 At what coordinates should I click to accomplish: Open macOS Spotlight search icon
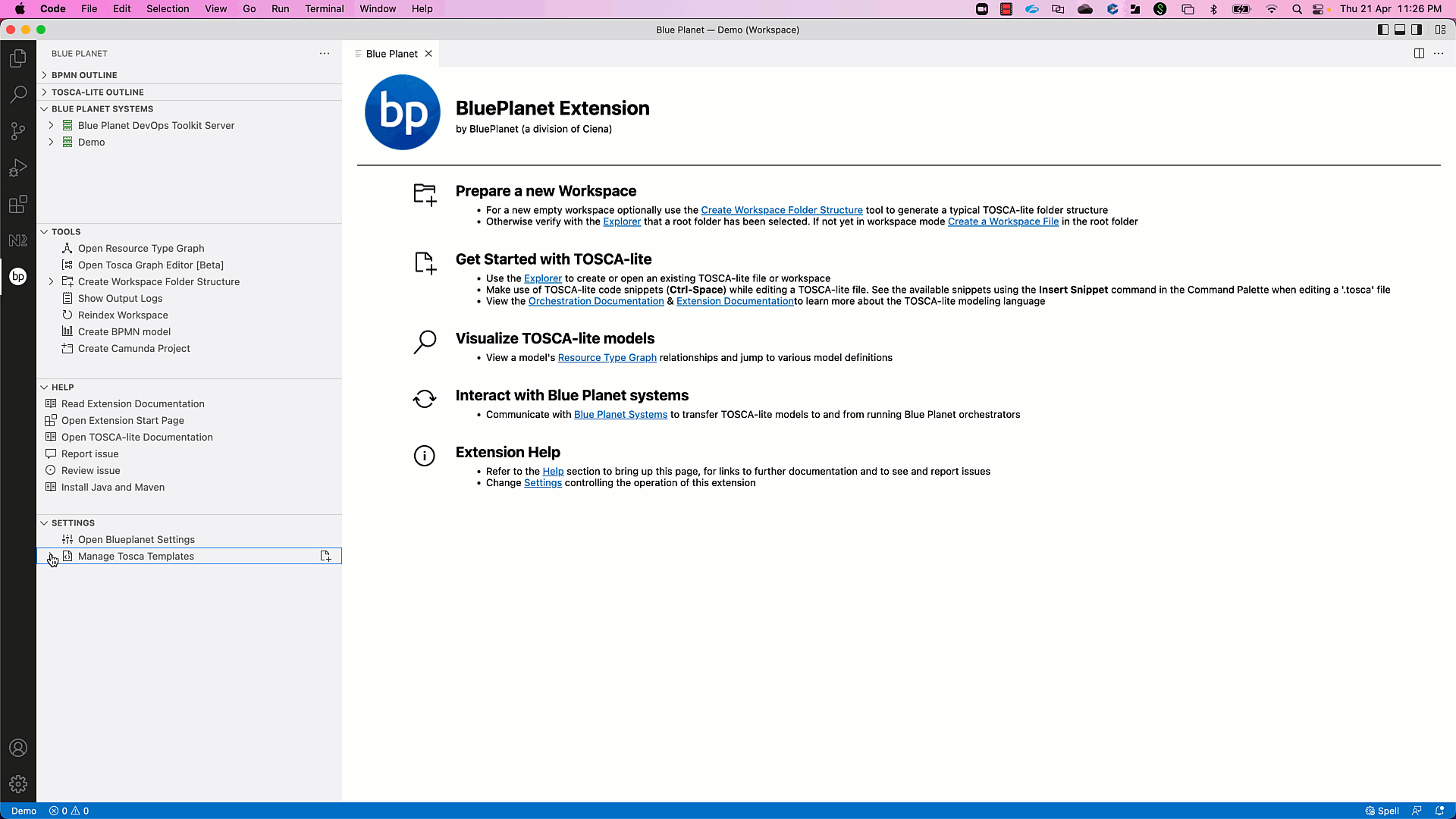tap(1297, 9)
